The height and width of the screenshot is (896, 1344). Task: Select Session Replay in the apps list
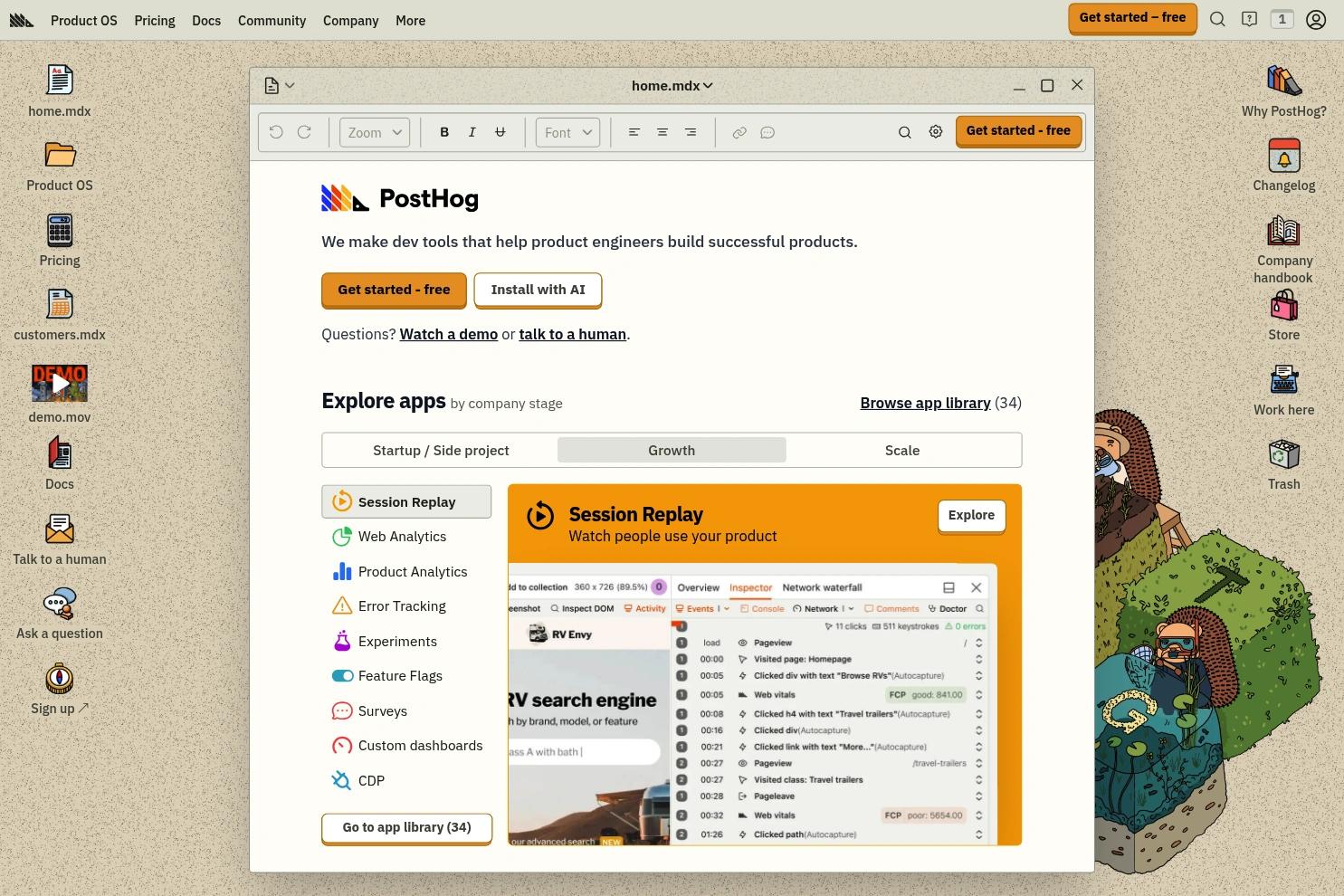point(406,501)
